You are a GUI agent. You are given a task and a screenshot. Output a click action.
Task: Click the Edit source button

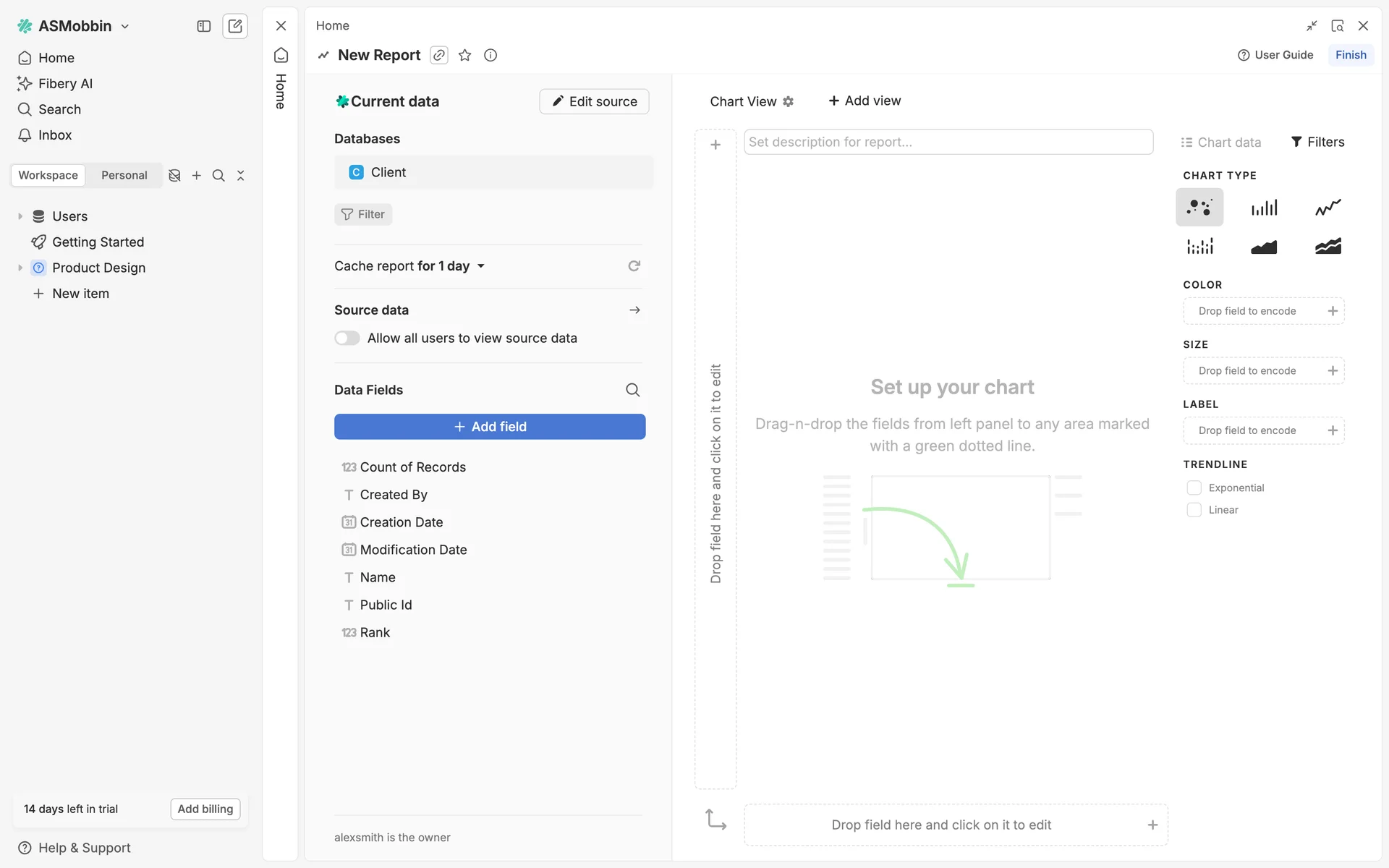click(x=594, y=101)
